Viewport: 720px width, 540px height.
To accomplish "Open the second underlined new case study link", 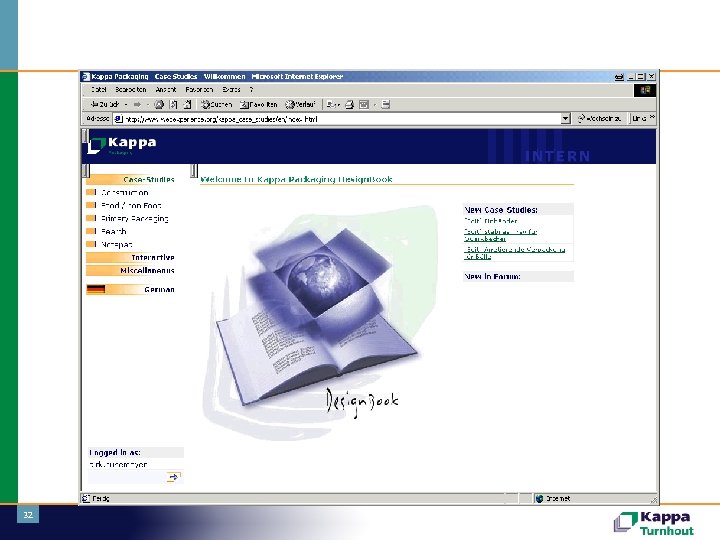I will [500, 235].
